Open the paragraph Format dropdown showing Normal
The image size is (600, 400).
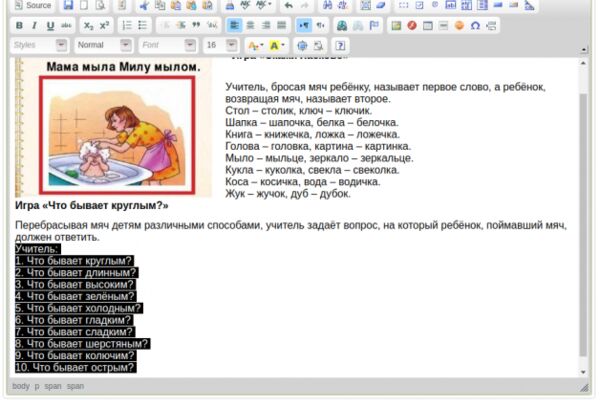[x=104, y=45]
